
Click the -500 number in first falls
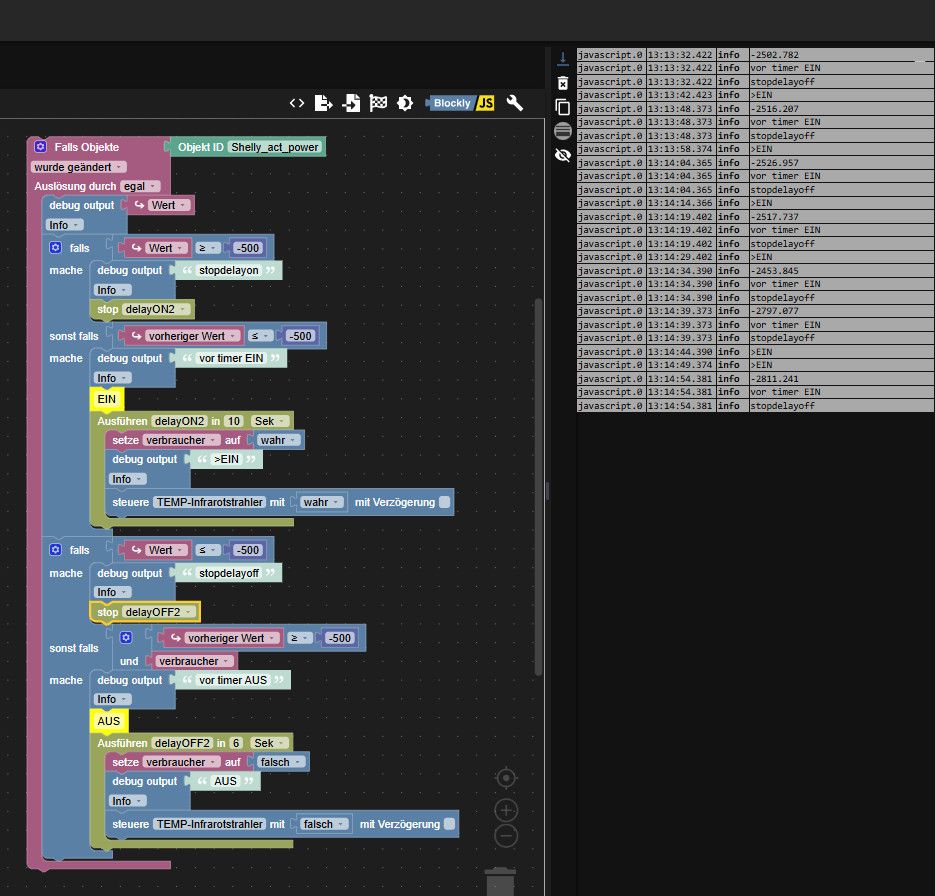point(247,248)
